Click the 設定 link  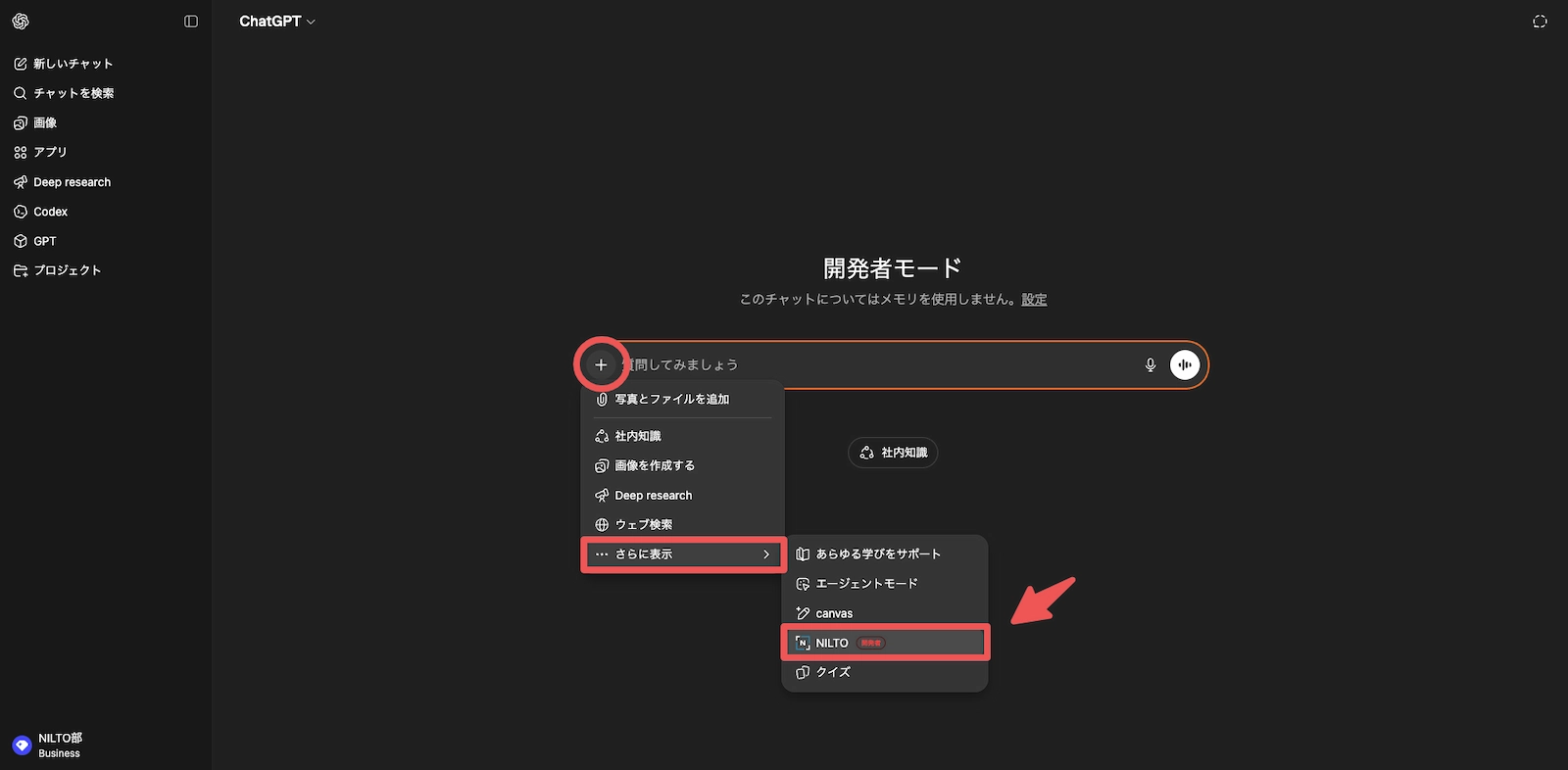click(x=1034, y=300)
